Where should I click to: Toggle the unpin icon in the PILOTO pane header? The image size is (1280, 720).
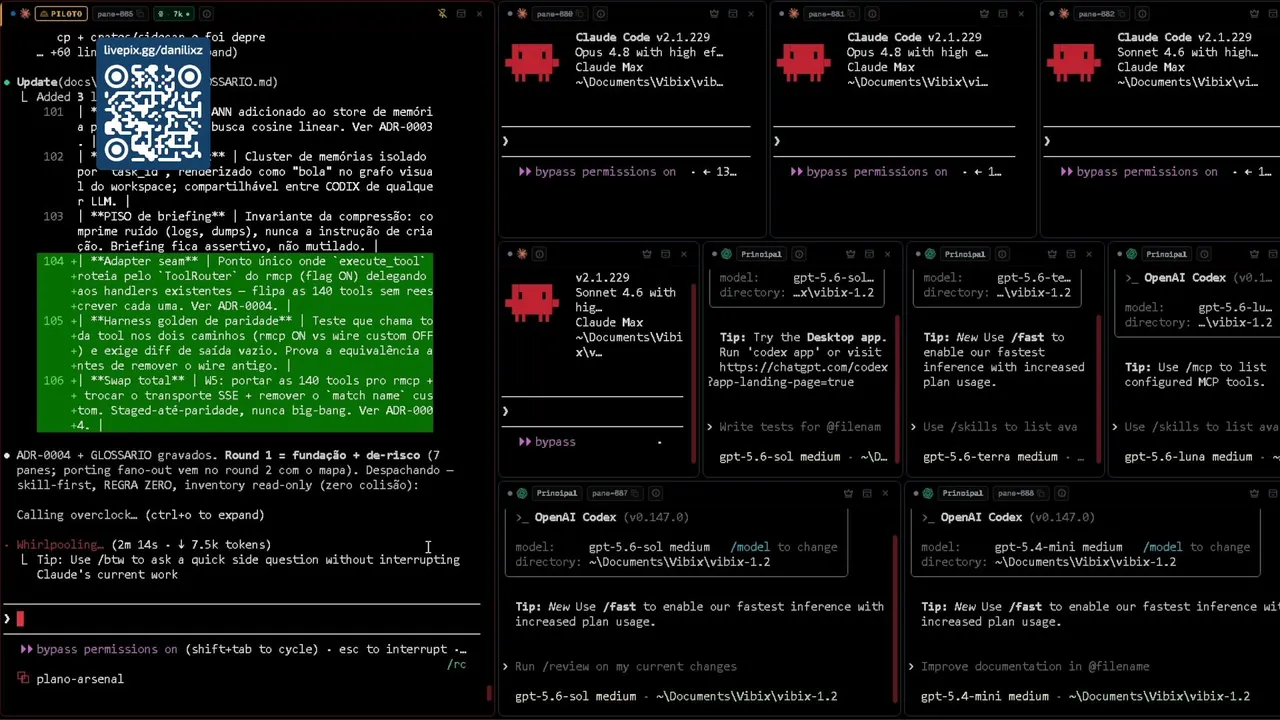point(442,14)
